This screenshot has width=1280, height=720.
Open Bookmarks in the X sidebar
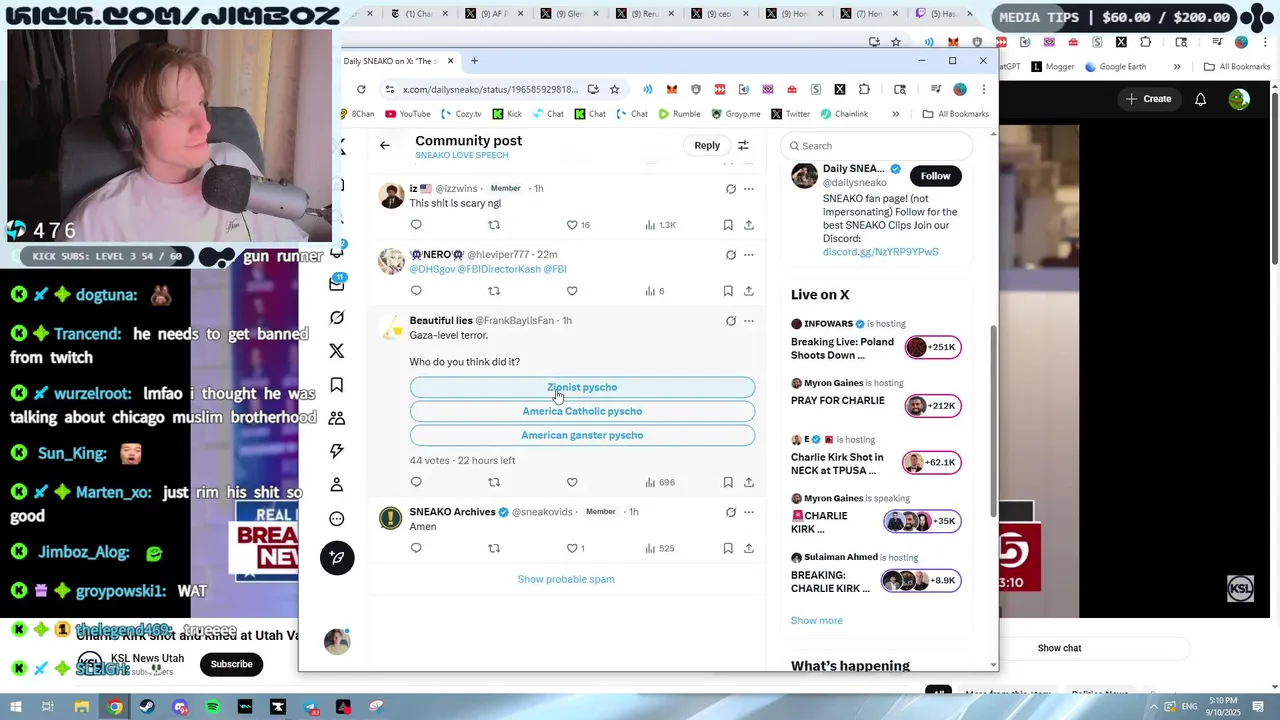click(x=337, y=385)
